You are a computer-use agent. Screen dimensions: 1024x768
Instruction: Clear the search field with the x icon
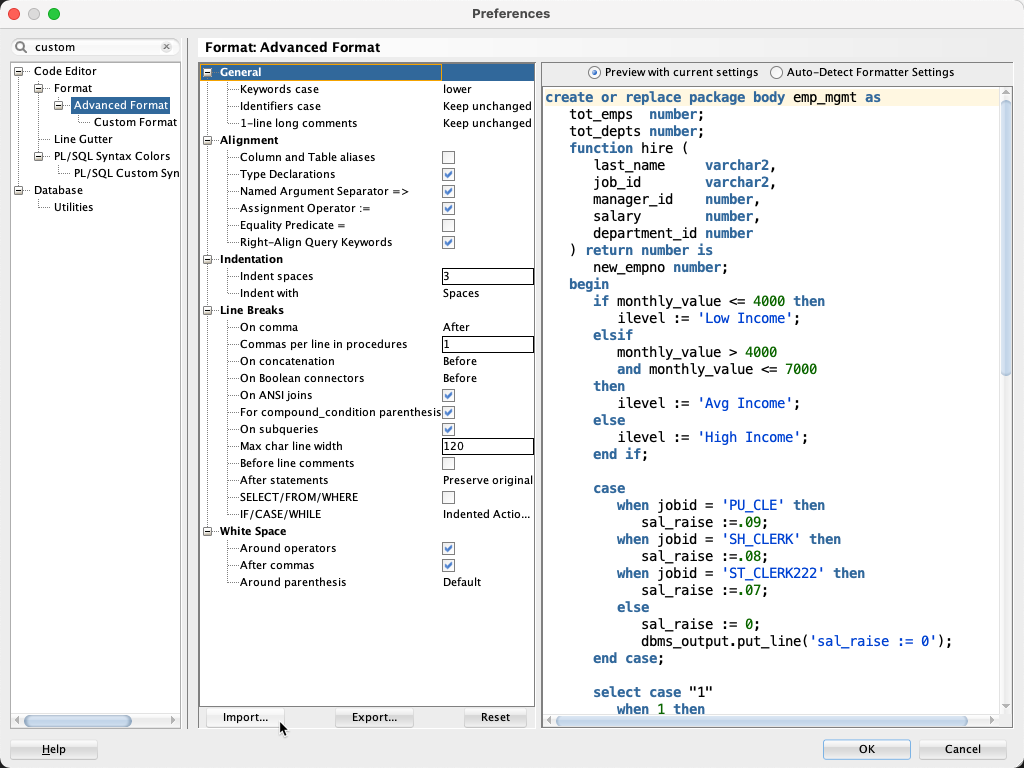tap(167, 47)
